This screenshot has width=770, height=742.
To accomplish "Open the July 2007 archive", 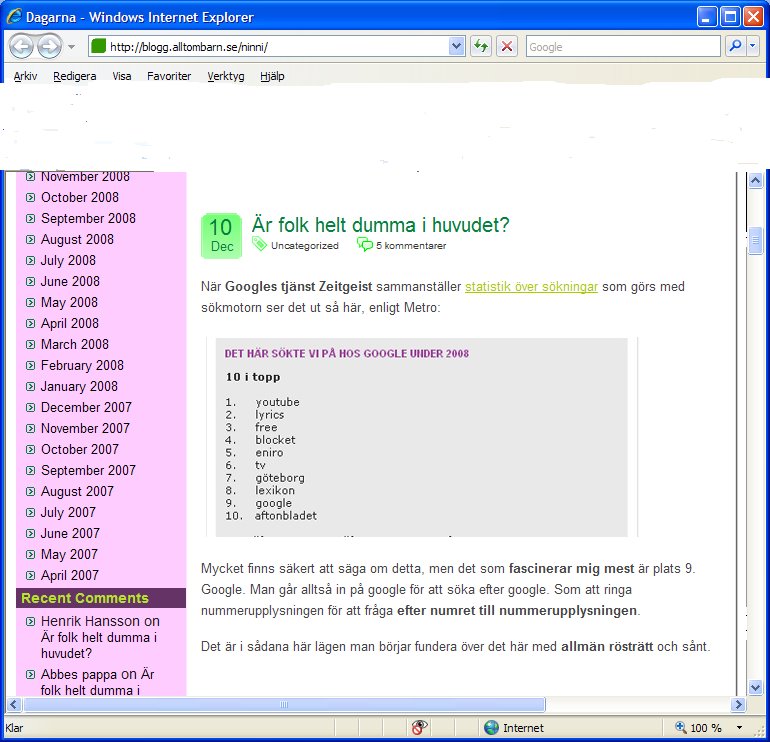I will 68,513.
